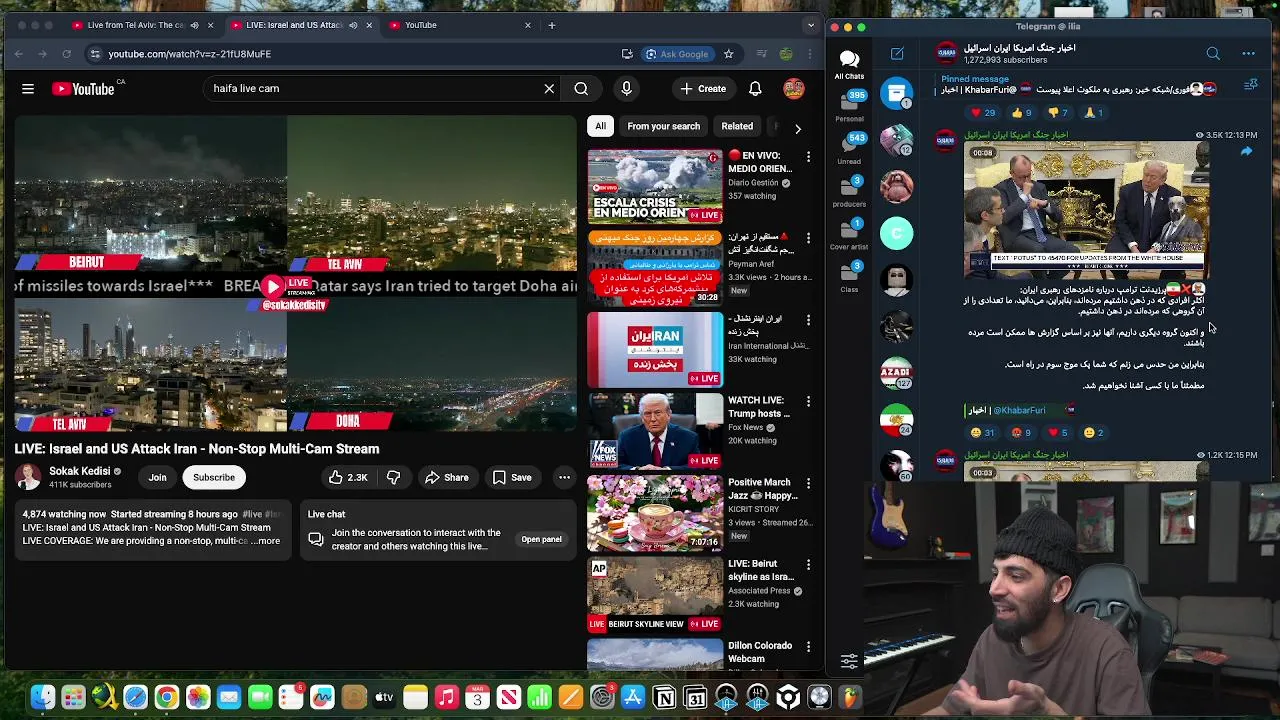Search within the Telegram channel
This screenshot has height=720, width=1280.
pos(1213,54)
